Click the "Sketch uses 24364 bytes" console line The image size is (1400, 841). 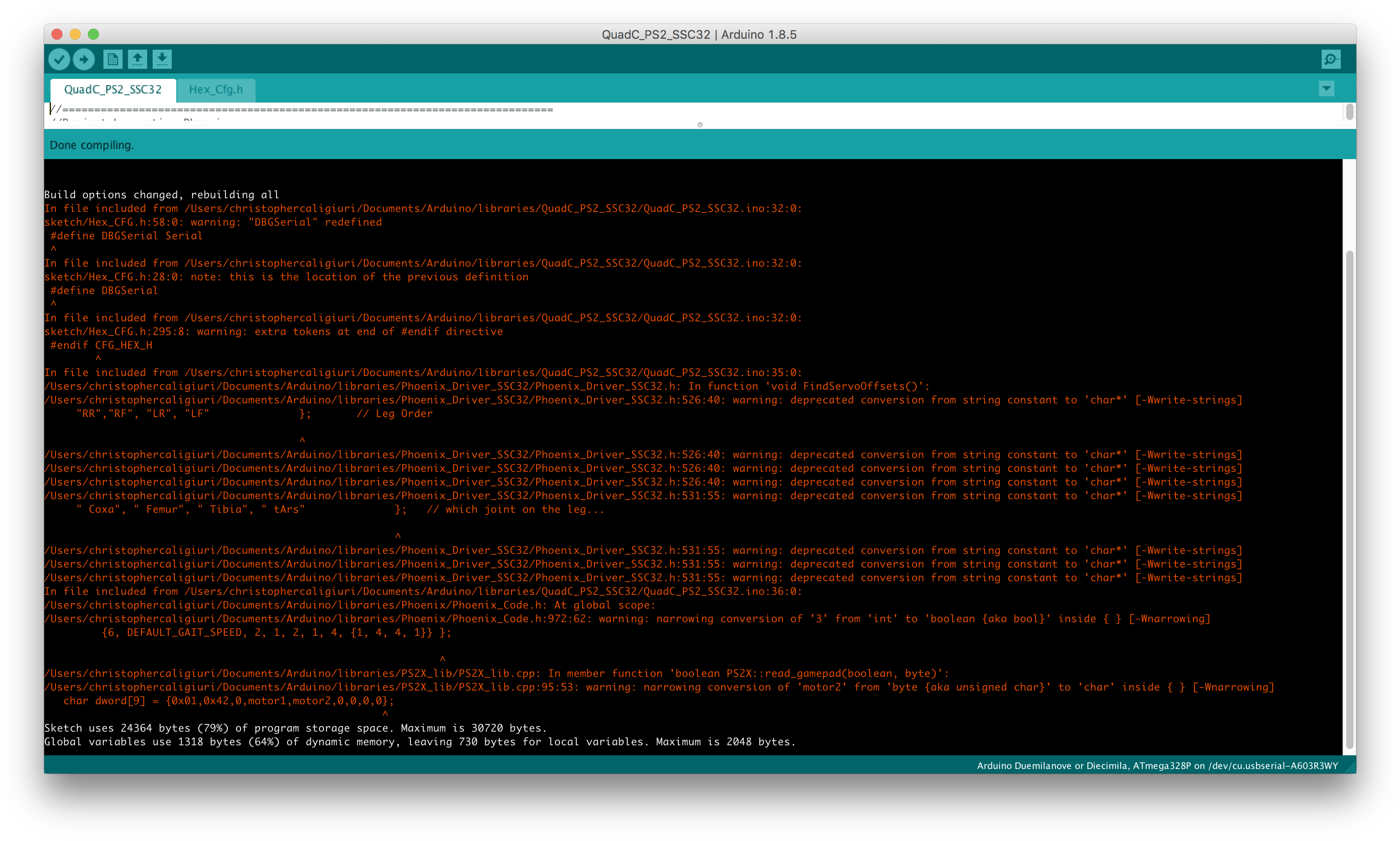coord(295,727)
